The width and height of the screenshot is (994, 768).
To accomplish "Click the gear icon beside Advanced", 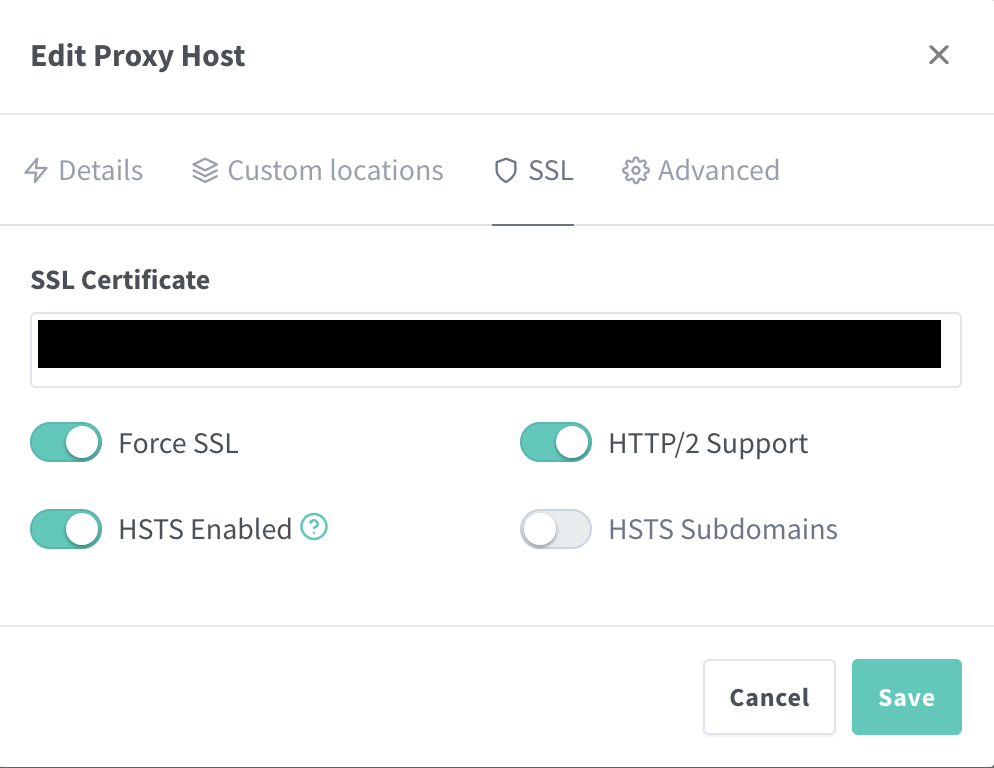I will [635, 171].
